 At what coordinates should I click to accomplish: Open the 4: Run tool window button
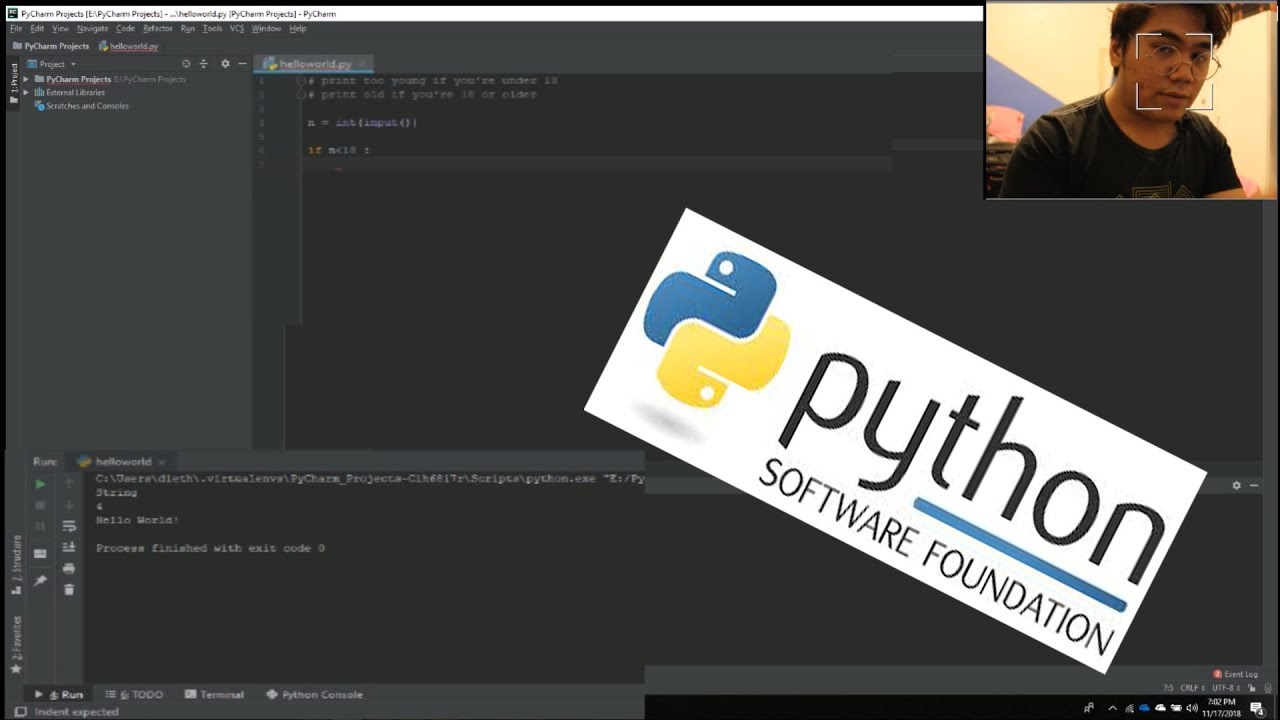coord(60,694)
